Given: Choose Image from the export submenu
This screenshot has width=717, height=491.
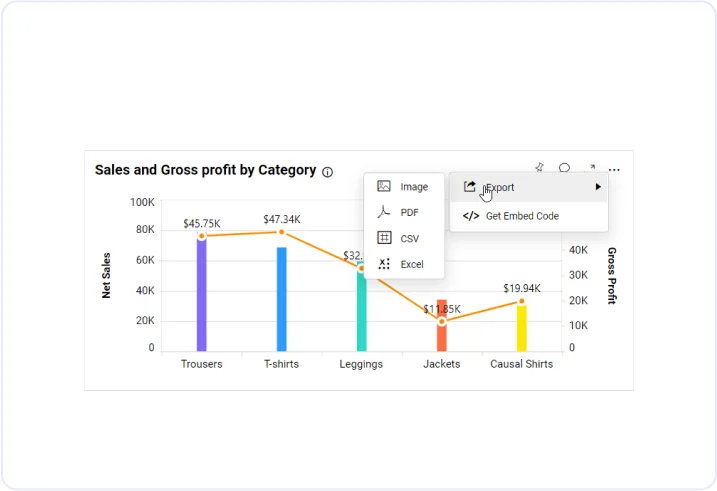Looking at the screenshot, I should click(404, 187).
